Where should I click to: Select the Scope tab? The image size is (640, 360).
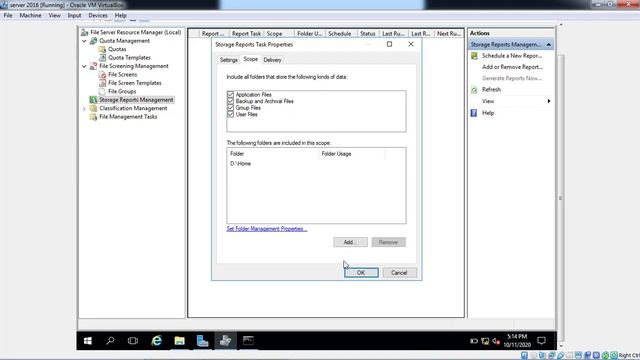point(251,59)
